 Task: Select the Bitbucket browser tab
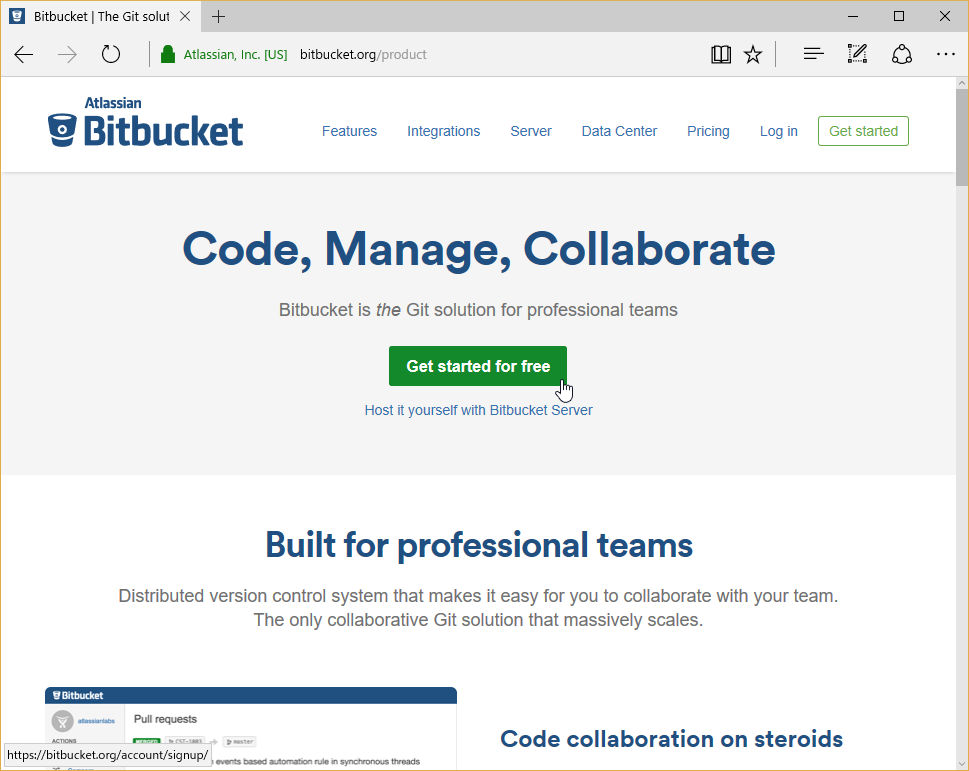(101, 17)
